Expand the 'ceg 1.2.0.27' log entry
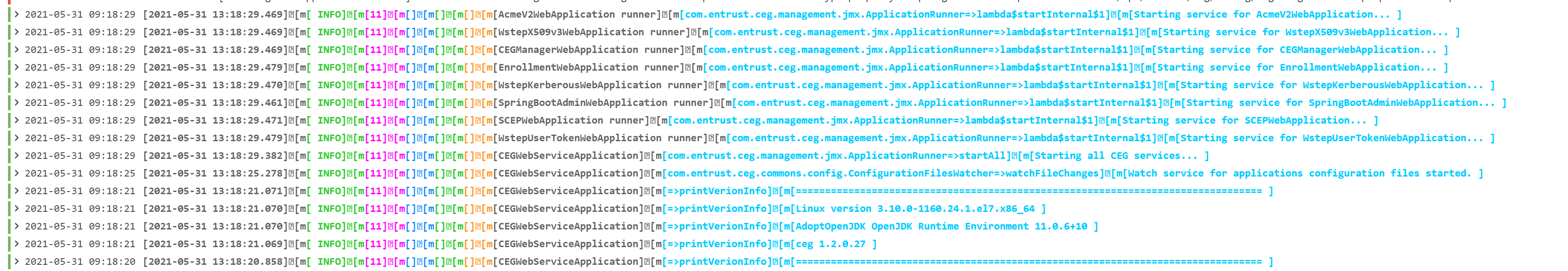Image resolution: width=1568 pixels, height=271 pixels. pos(17,244)
